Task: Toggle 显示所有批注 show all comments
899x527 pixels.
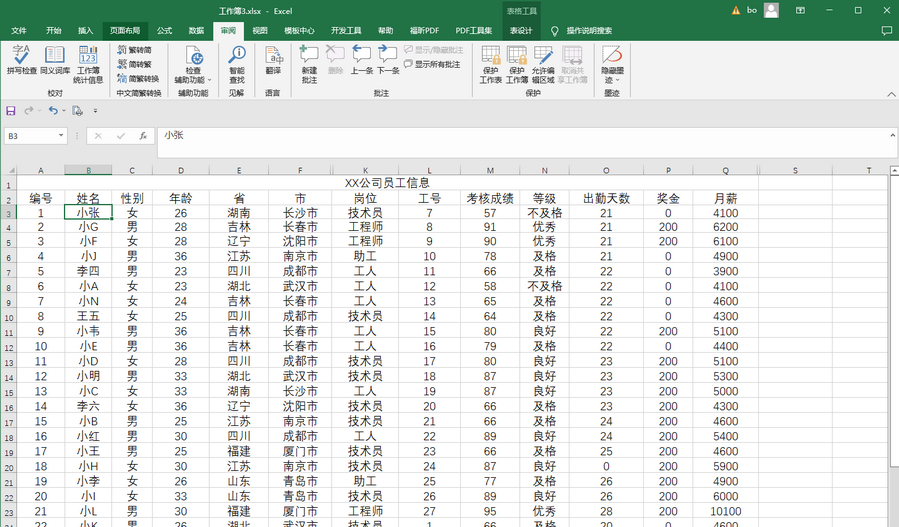Action: [x=432, y=64]
